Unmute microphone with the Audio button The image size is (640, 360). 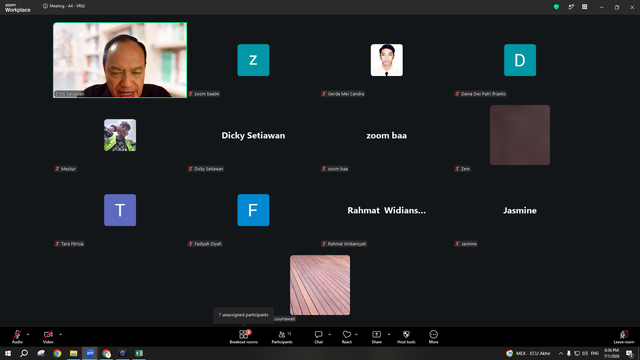tap(17, 336)
